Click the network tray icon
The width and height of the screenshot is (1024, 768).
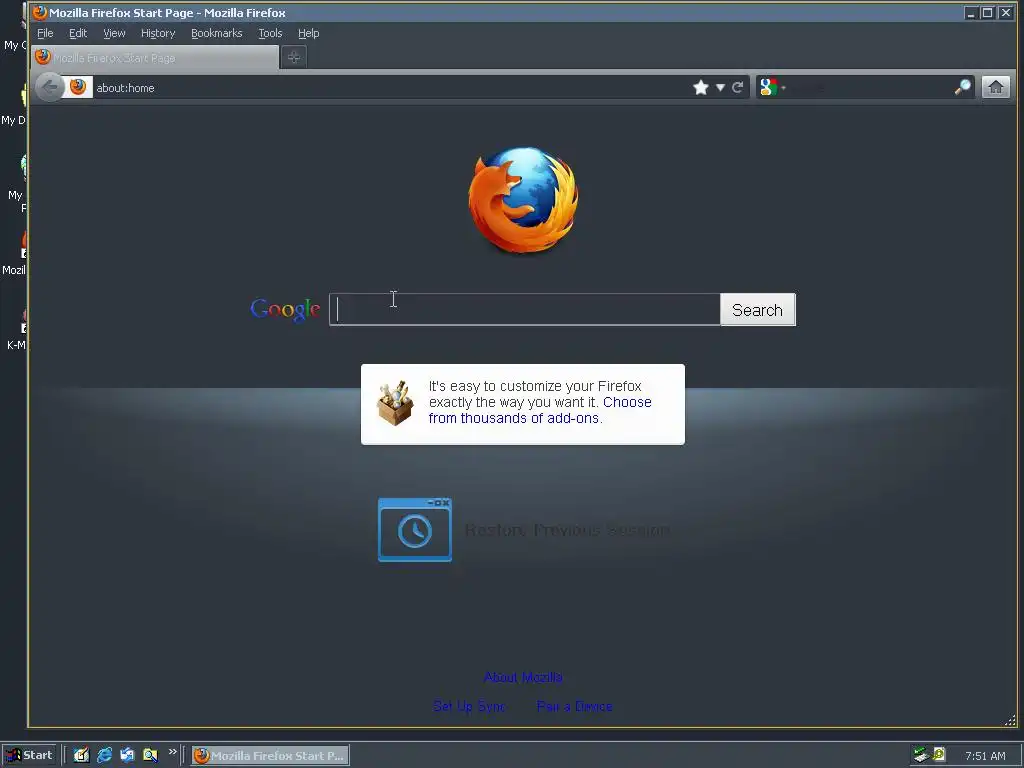pyautogui.click(x=921, y=755)
